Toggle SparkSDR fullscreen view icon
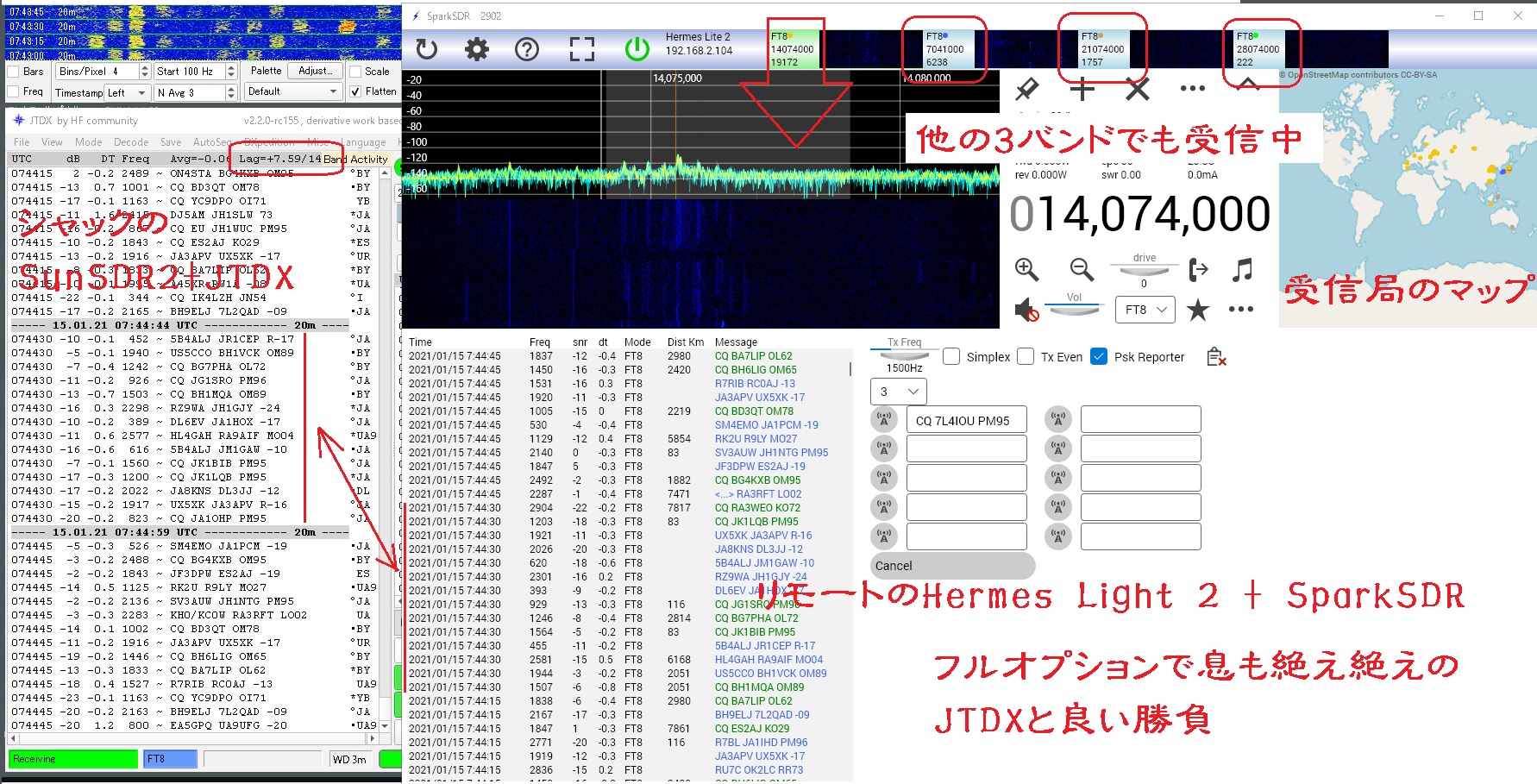 tap(582, 49)
